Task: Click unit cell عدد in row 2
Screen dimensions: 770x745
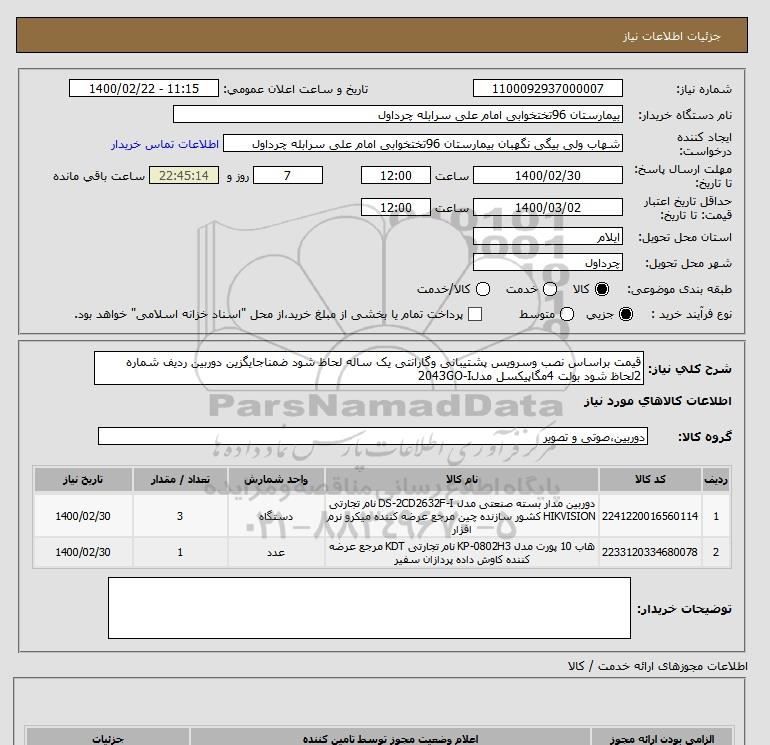Action: [x=276, y=552]
